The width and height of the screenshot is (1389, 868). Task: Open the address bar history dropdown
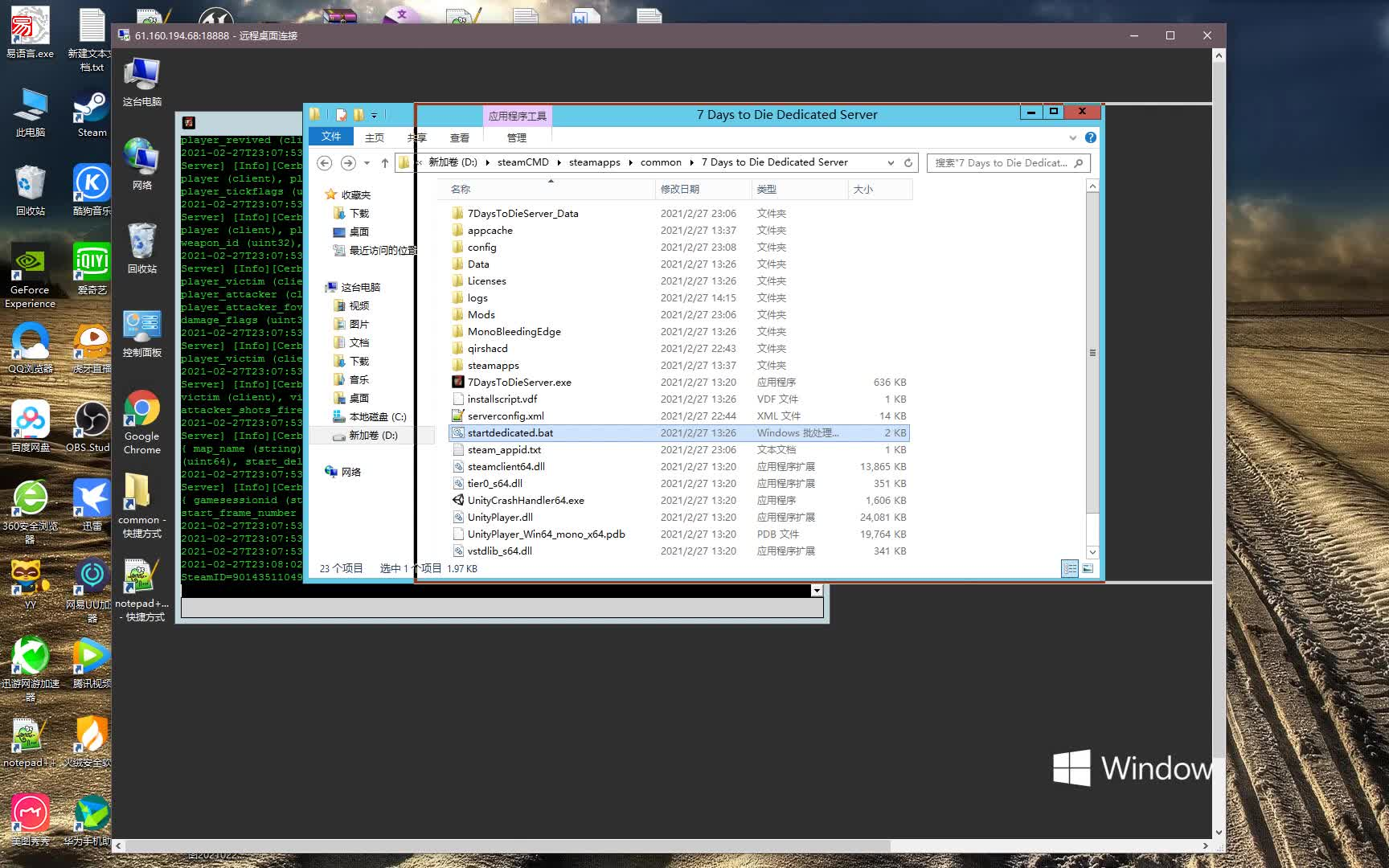coord(891,162)
